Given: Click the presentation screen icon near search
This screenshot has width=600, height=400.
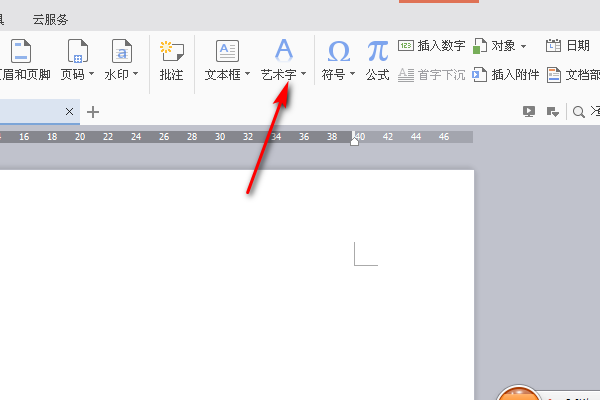Looking at the screenshot, I should pos(529,112).
